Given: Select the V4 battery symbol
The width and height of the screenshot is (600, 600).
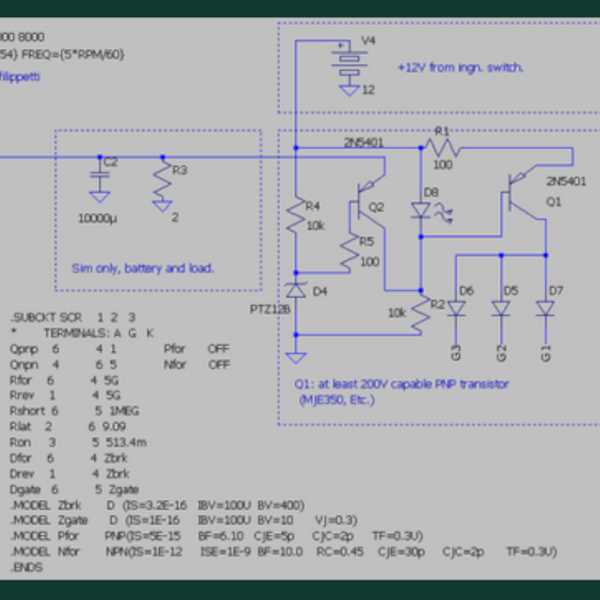Looking at the screenshot, I should click(x=349, y=62).
